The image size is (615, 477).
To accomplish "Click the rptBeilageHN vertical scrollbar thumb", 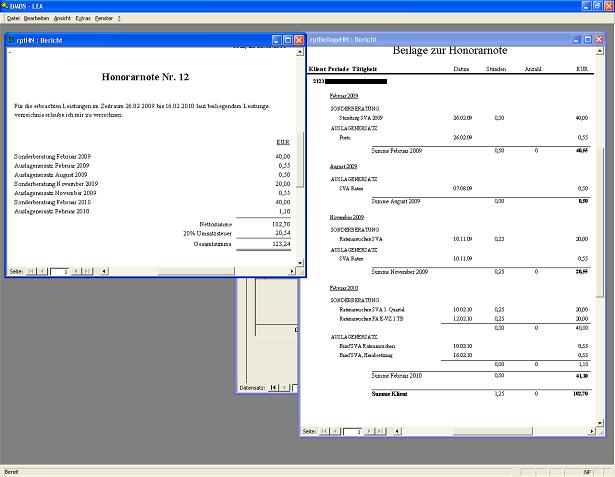I will 600,222.
